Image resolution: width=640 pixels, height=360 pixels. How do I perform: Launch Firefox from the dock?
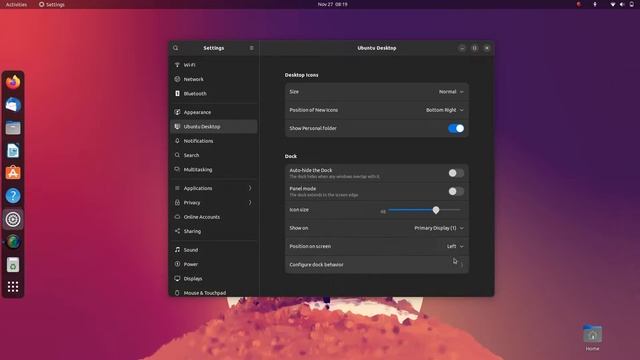point(13,82)
